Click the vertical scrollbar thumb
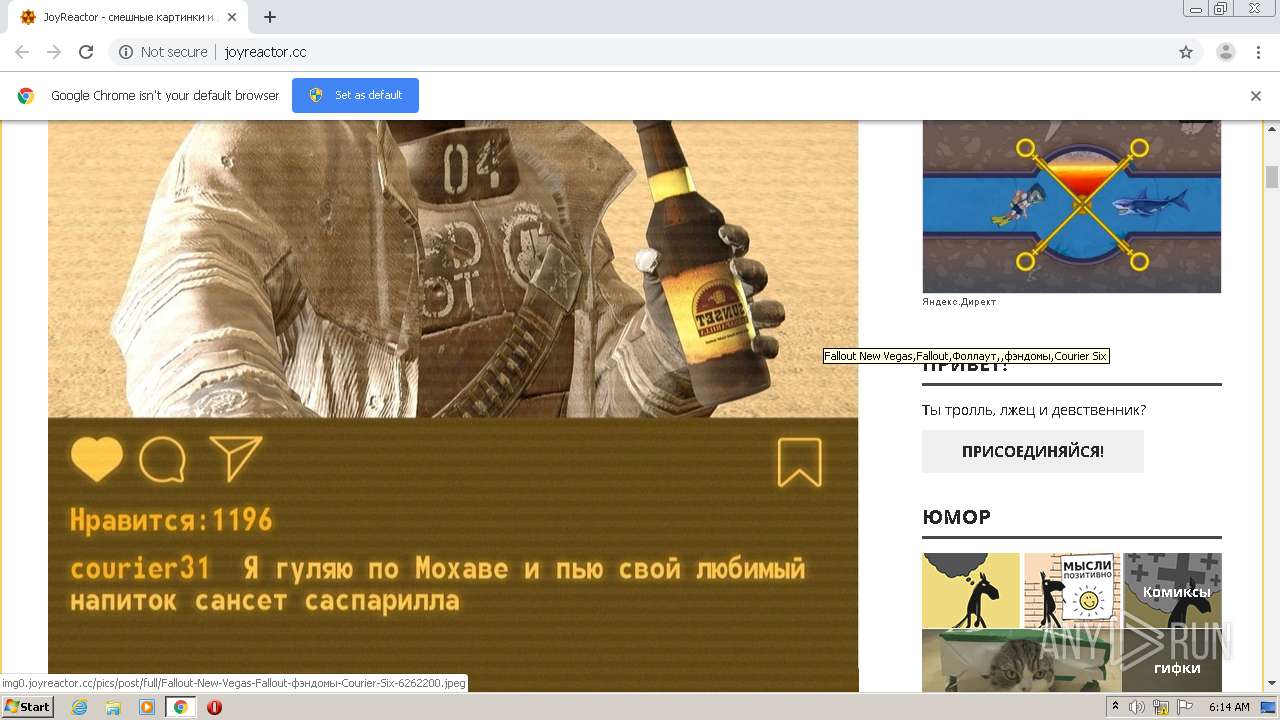1280x720 pixels. [x=1272, y=177]
